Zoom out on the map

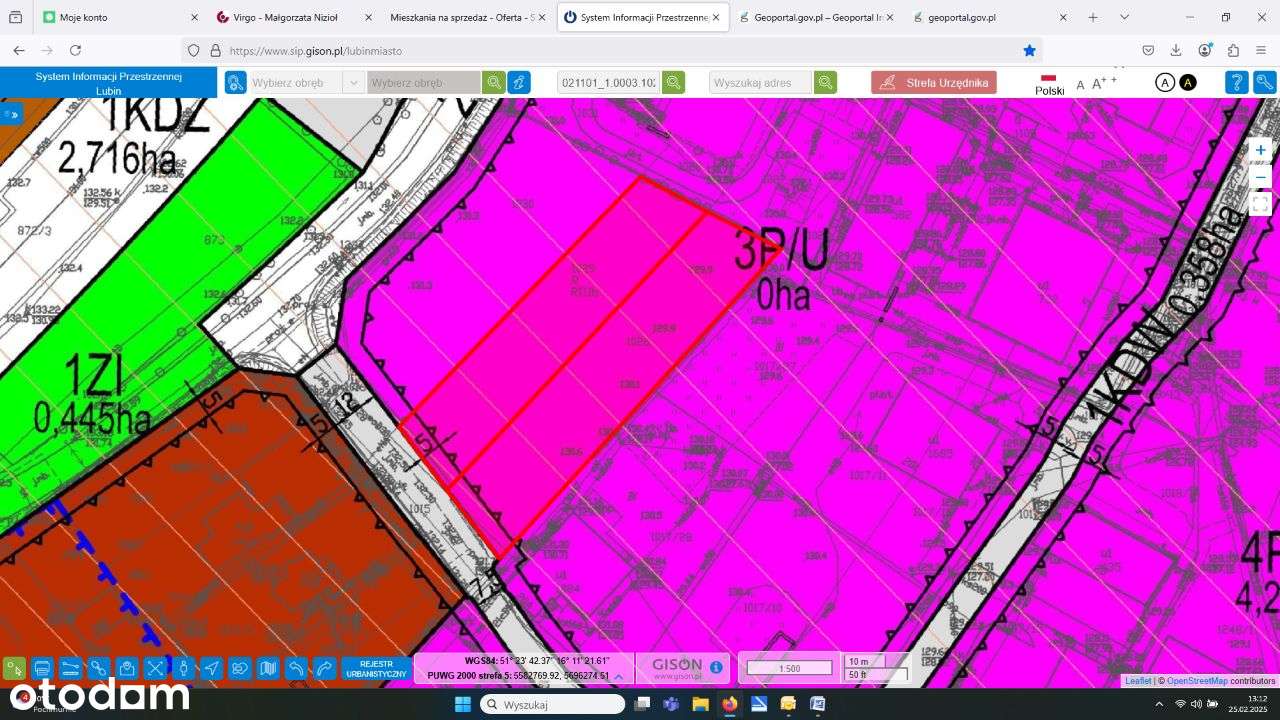[x=1261, y=177]
